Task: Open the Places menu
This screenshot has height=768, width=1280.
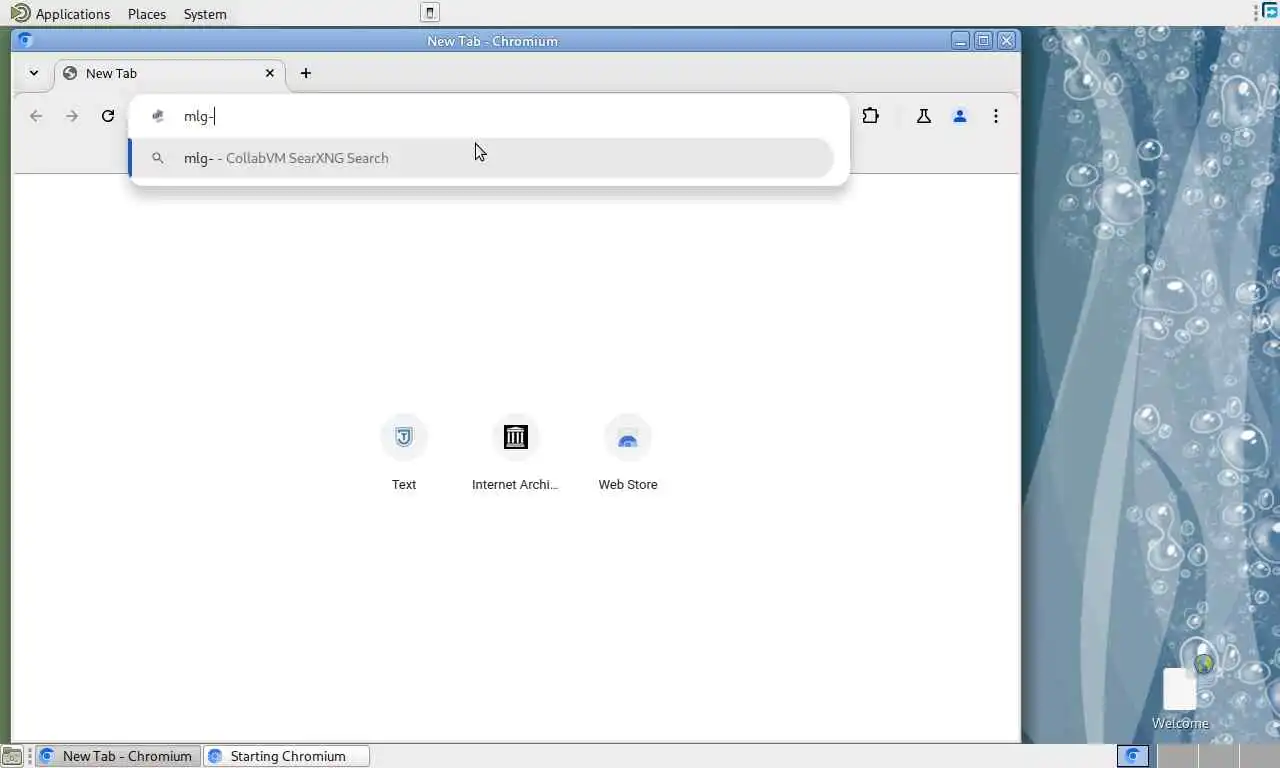Action: coord(147,14)
